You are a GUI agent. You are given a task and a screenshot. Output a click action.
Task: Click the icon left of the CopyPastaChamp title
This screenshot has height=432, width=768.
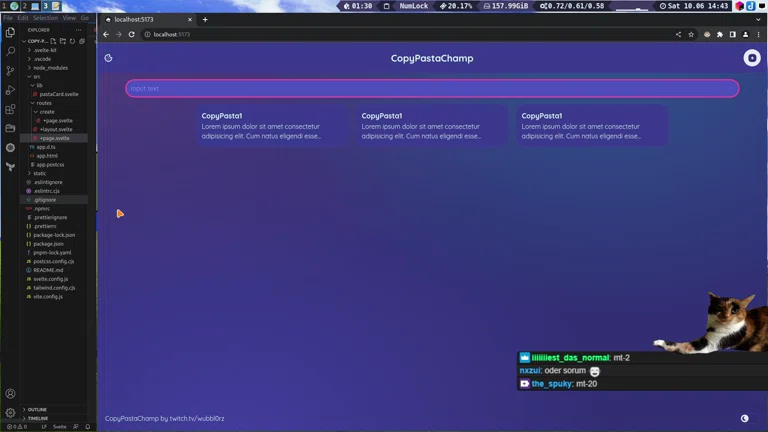[x=108, y=58]
